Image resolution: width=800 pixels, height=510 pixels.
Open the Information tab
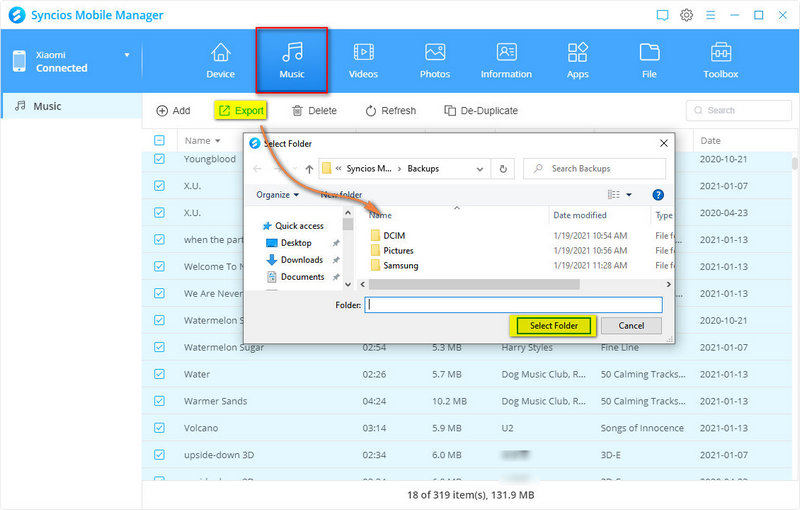click(x=506, y=61)
